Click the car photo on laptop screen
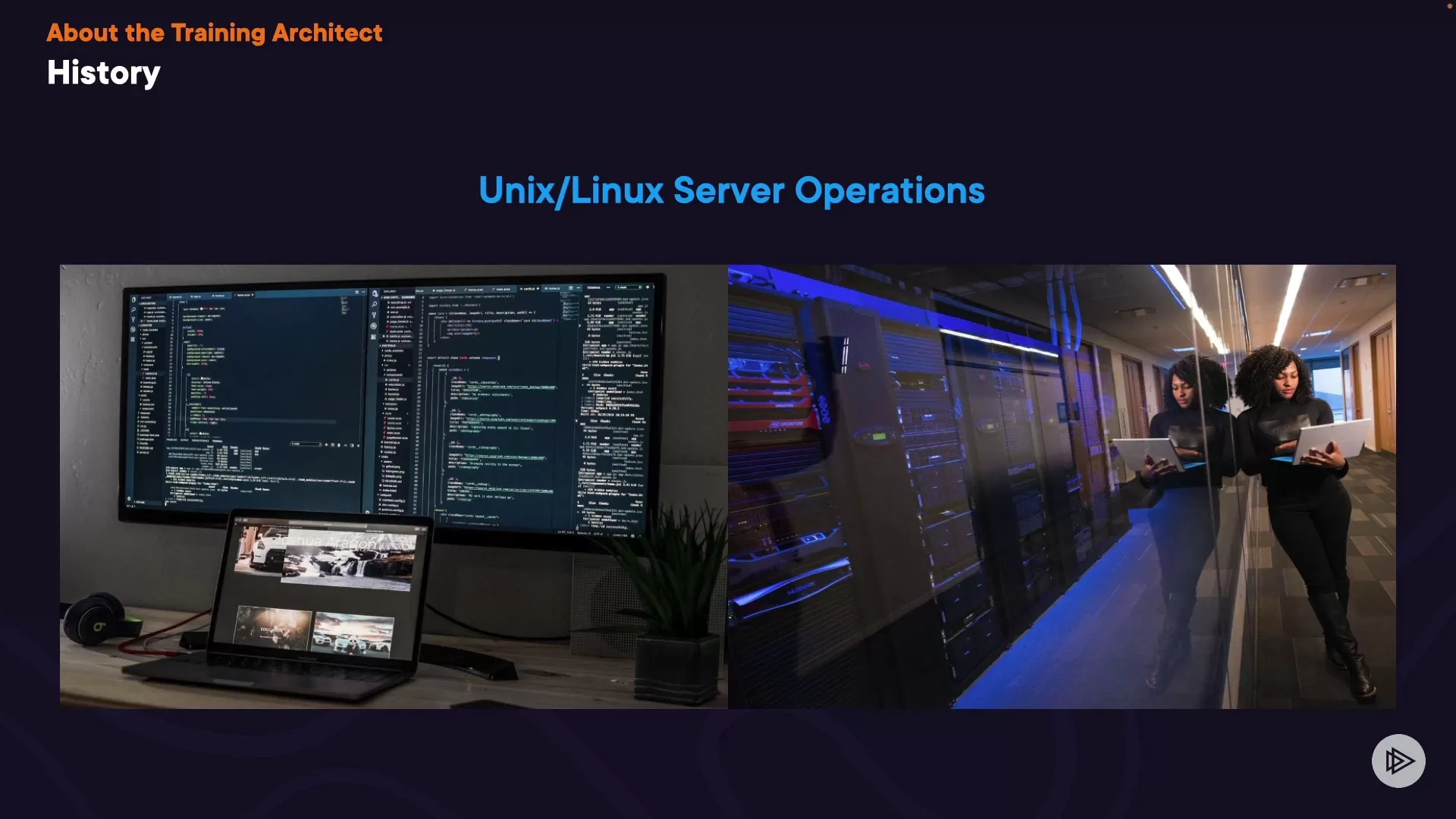Image resolution: width=1456 pixels, height=819 pixels. (262, 550)
